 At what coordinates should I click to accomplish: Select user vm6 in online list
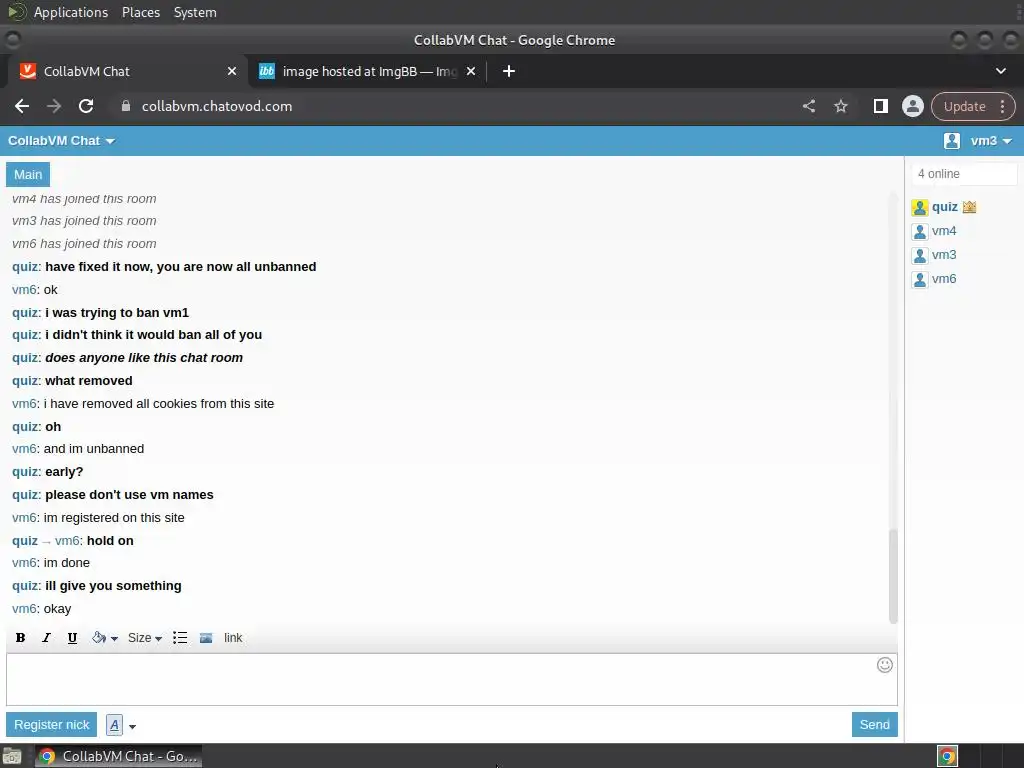pos(944,279)
